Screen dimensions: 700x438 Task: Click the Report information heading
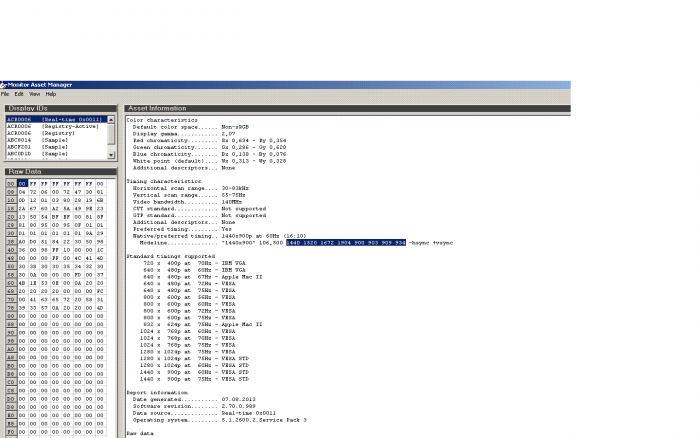[x=157, y=392]
